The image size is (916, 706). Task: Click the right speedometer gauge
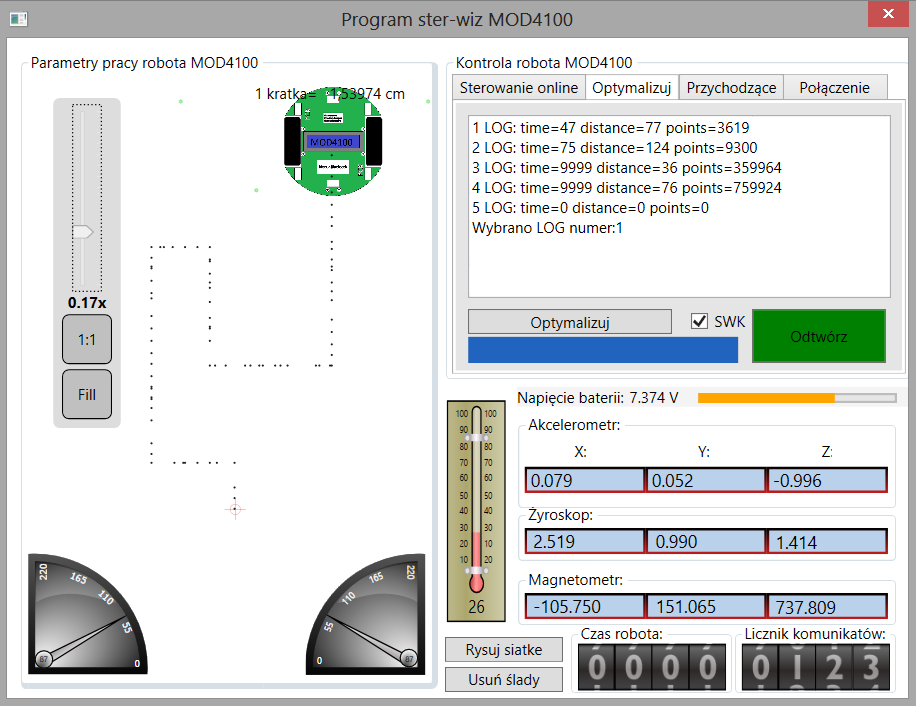(x=365, y=612)
